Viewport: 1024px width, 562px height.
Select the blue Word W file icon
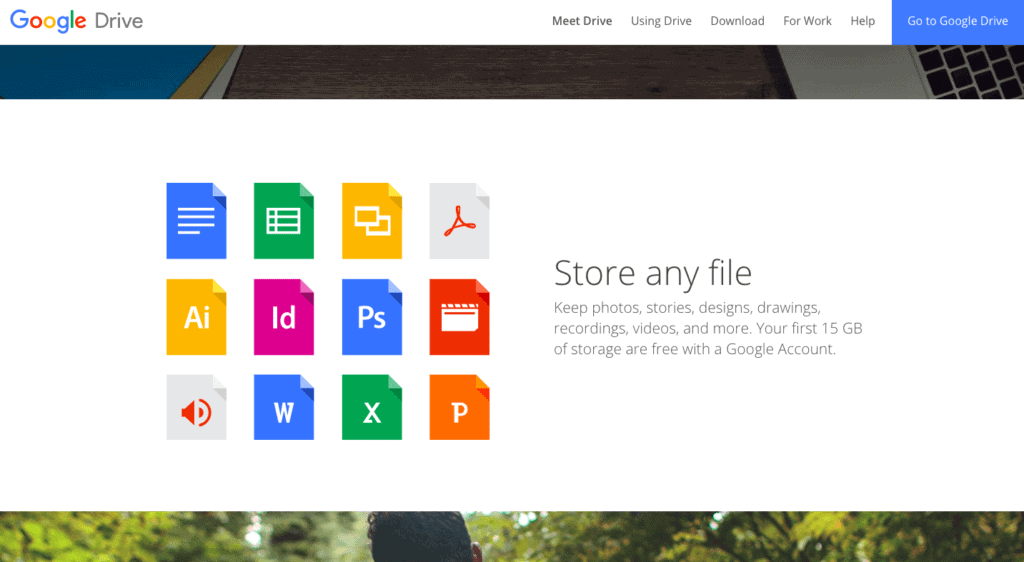pyautogui.click(x=283, y=407)
